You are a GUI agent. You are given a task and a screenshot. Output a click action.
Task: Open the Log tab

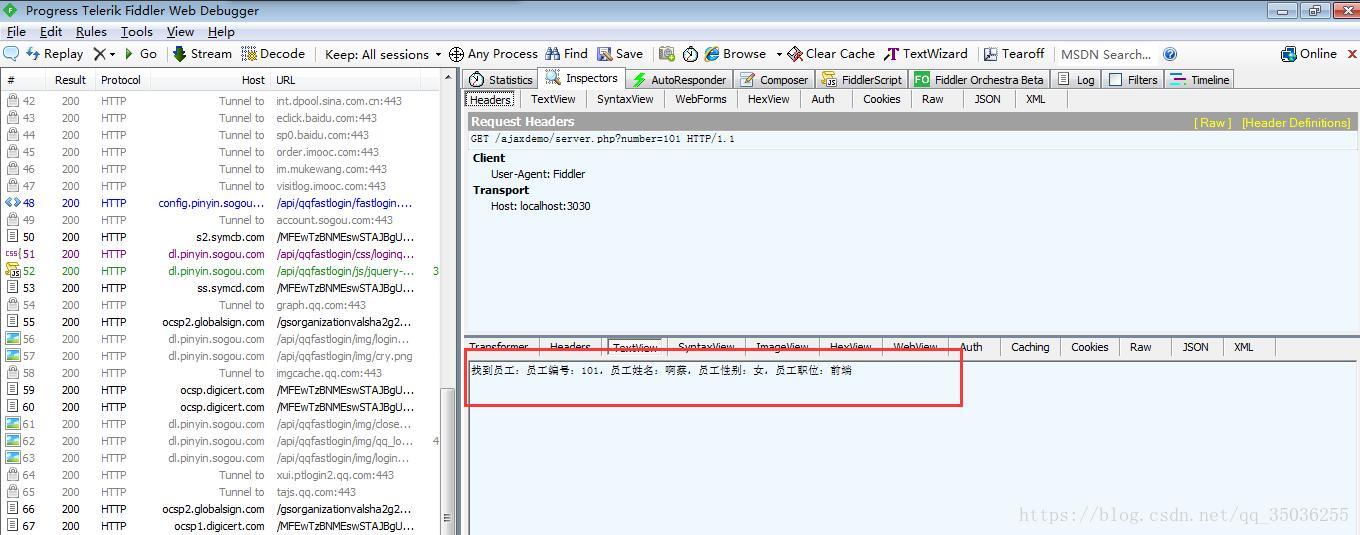(x=1076, y=79)
